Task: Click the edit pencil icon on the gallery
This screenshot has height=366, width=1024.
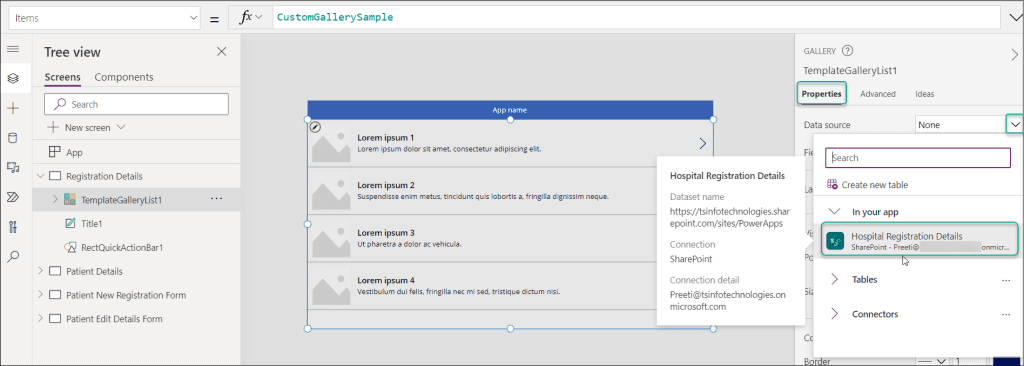Action: 315,127
